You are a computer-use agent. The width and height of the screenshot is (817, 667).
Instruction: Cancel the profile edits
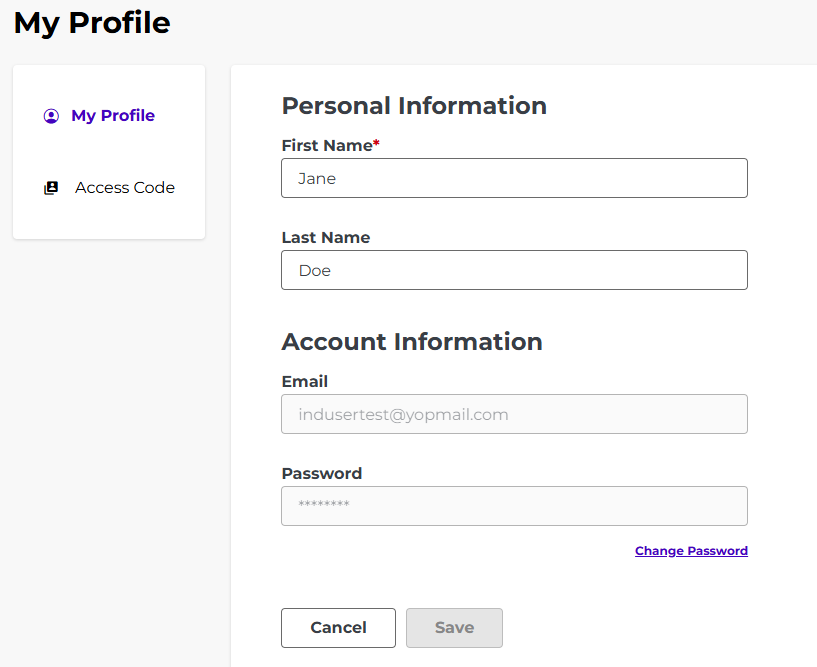click(338, 628)
